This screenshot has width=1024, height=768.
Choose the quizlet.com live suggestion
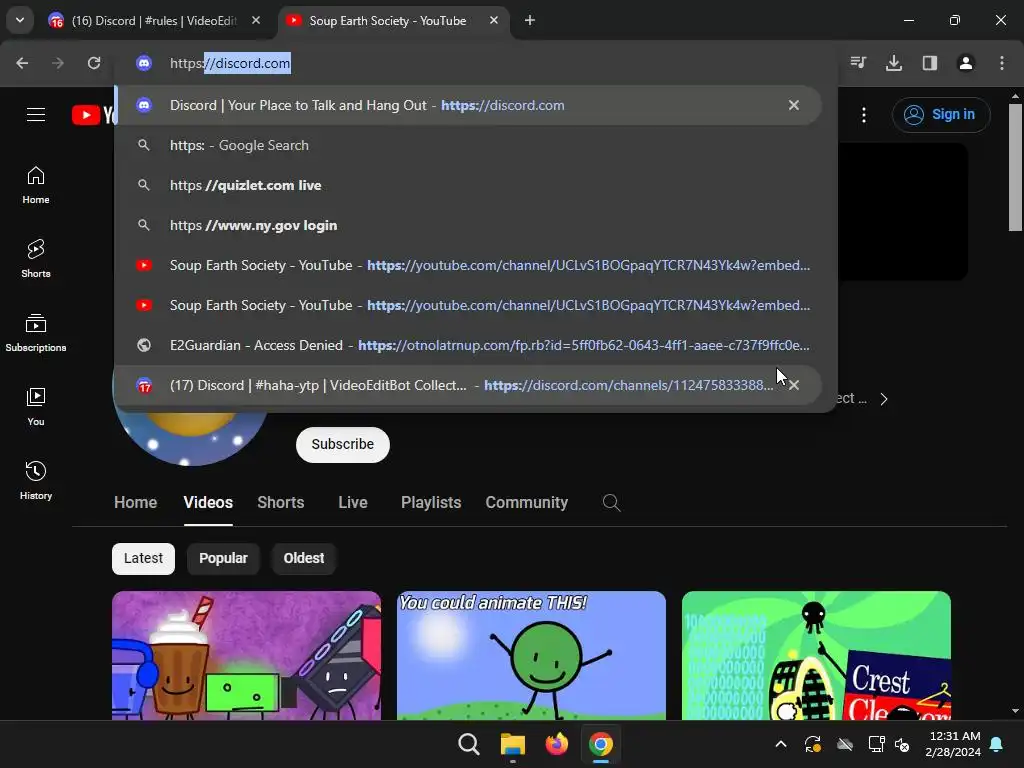468,185
